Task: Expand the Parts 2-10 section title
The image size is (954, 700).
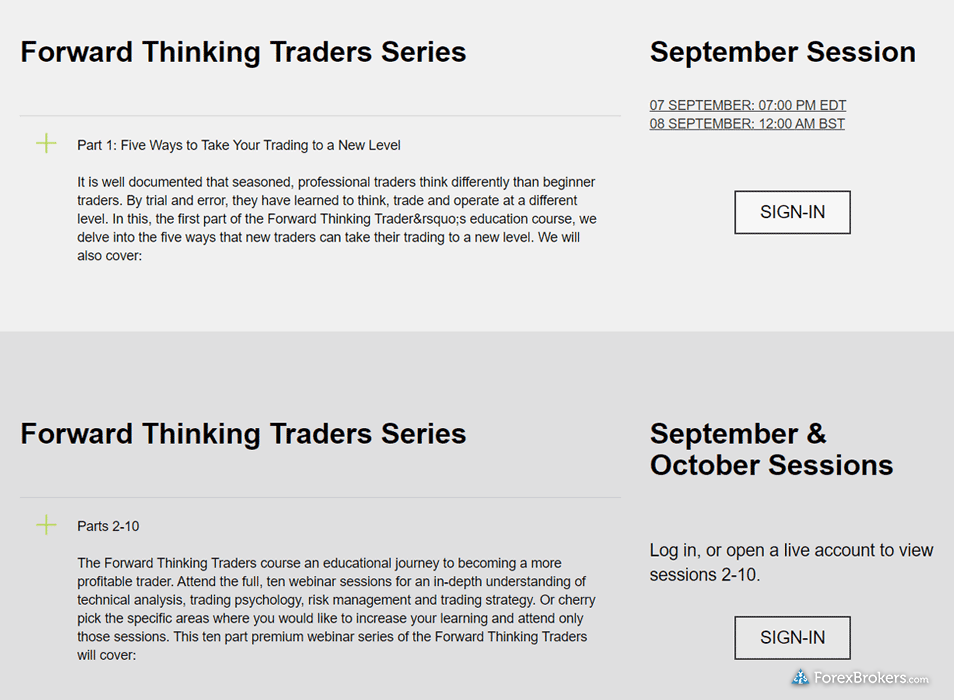Action: pos(108,526)
